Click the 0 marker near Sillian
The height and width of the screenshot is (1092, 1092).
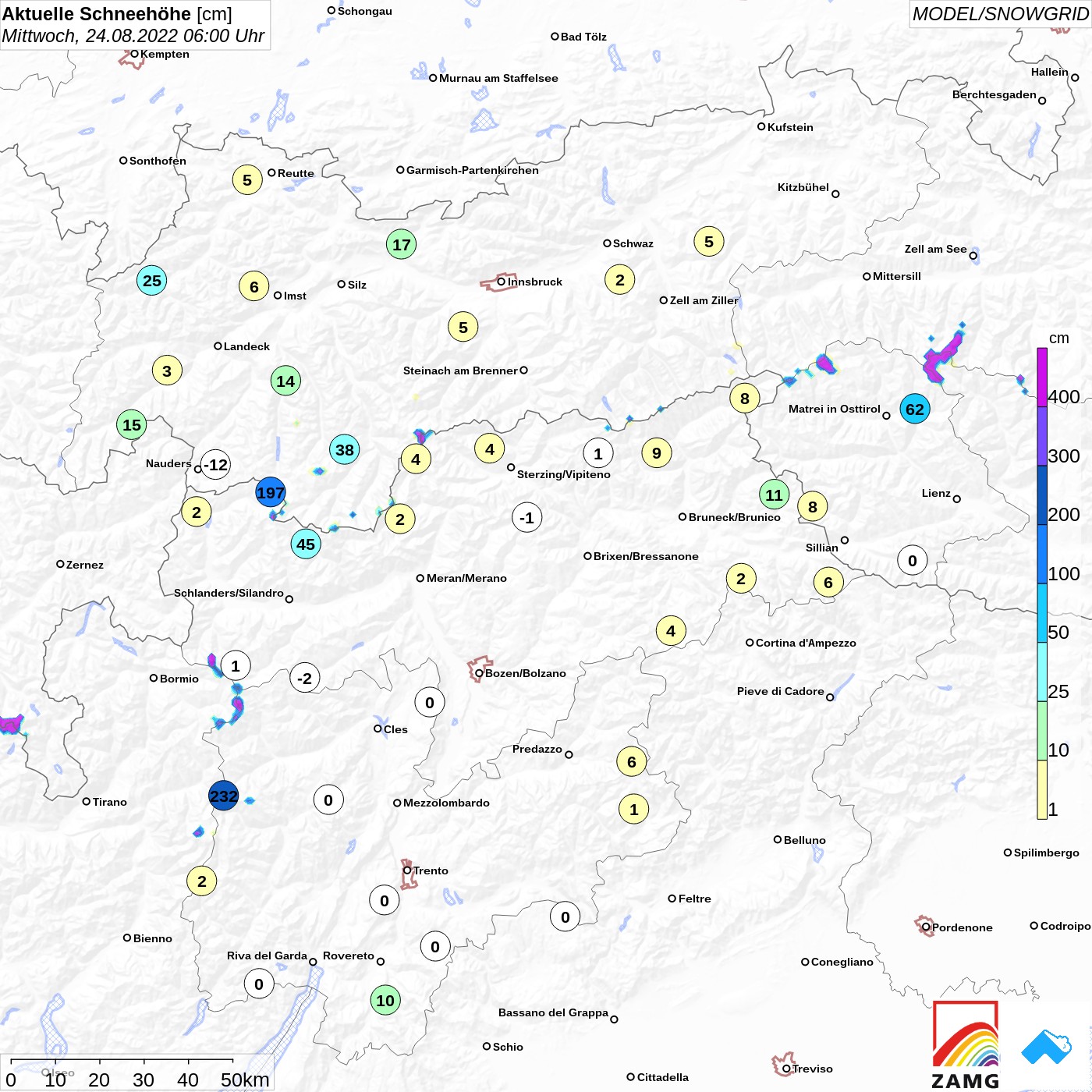(913, 560)
